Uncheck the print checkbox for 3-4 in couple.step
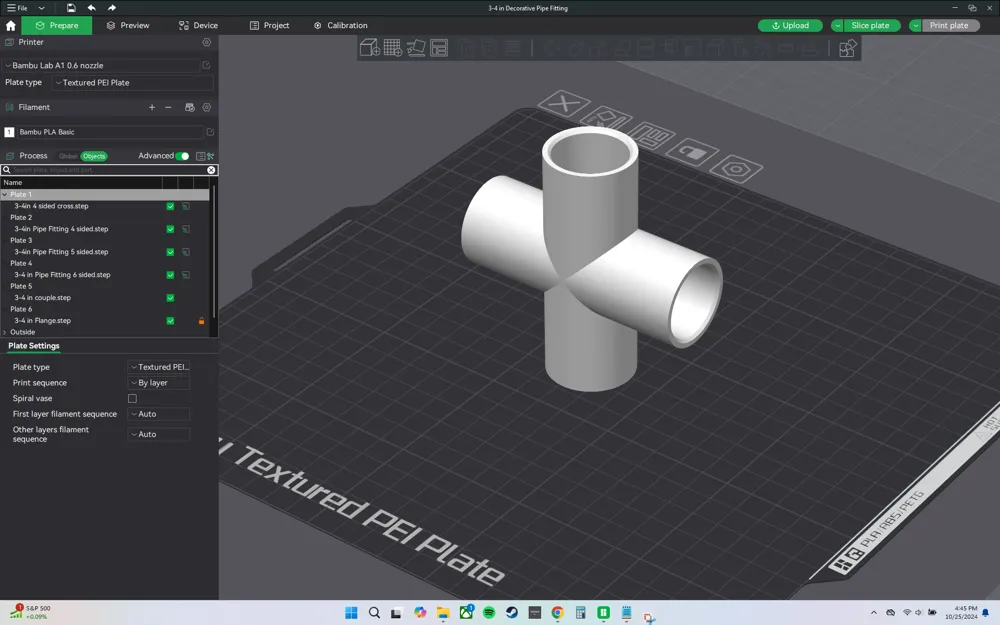Image resolution: width=1000 pixels, height=625 pixels. 170,297
